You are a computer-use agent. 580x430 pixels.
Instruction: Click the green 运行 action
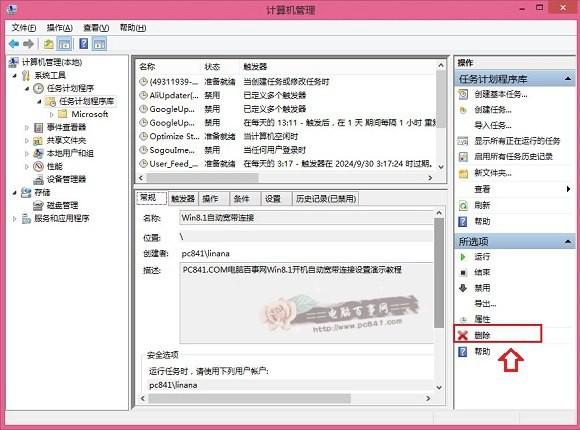coord(482,256)
